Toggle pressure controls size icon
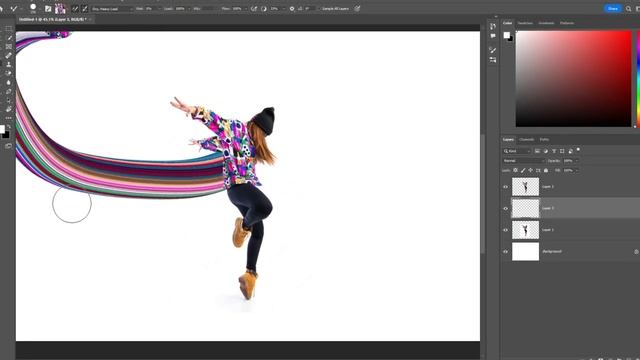The height and width of the screenshot is (360, 640). (357, 9)
